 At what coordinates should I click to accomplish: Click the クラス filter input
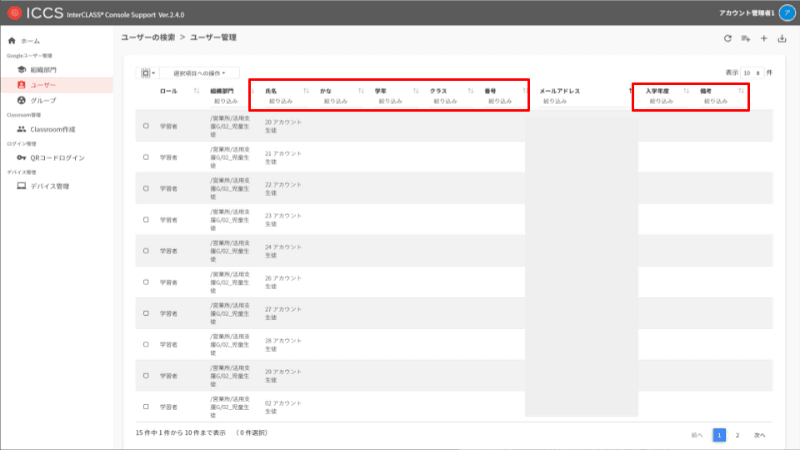coord(451,102)
